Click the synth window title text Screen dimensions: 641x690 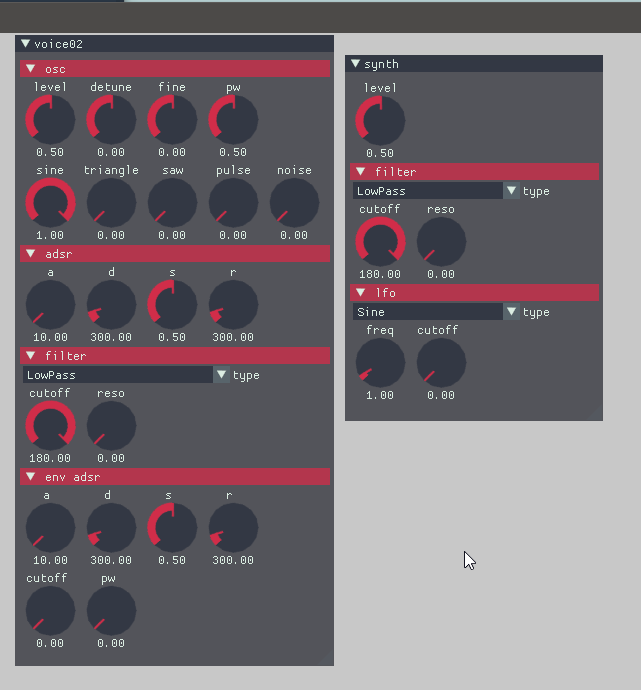[x=381, y=64]
